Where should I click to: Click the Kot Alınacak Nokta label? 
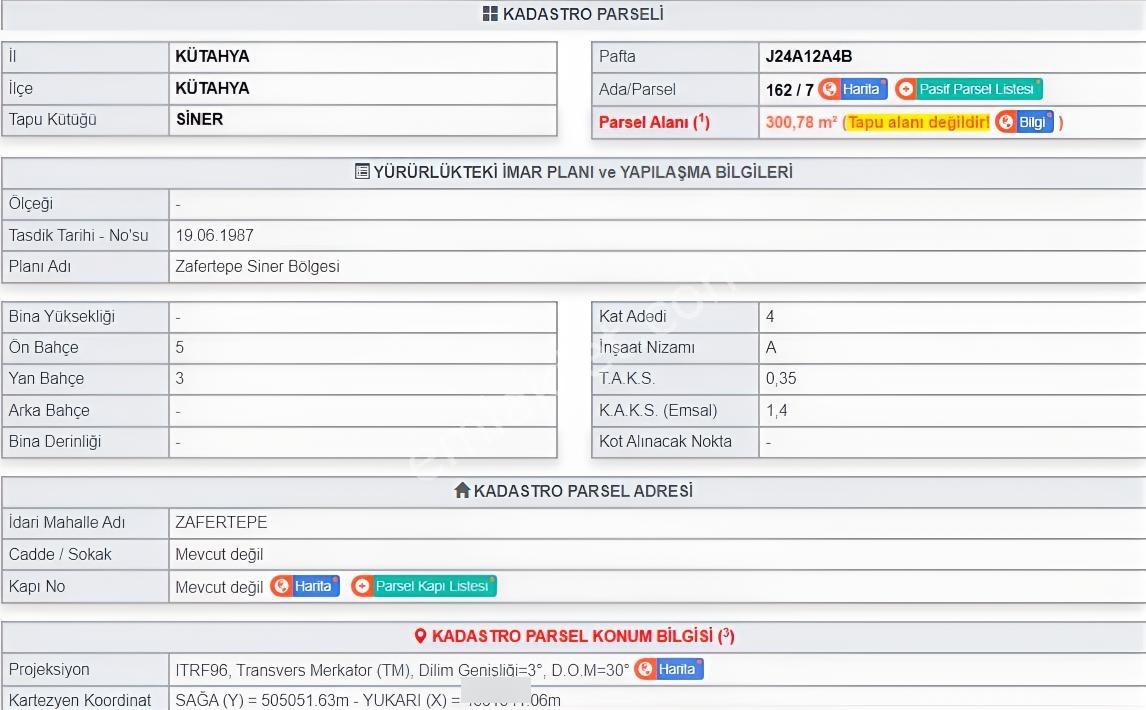[665, 442]
